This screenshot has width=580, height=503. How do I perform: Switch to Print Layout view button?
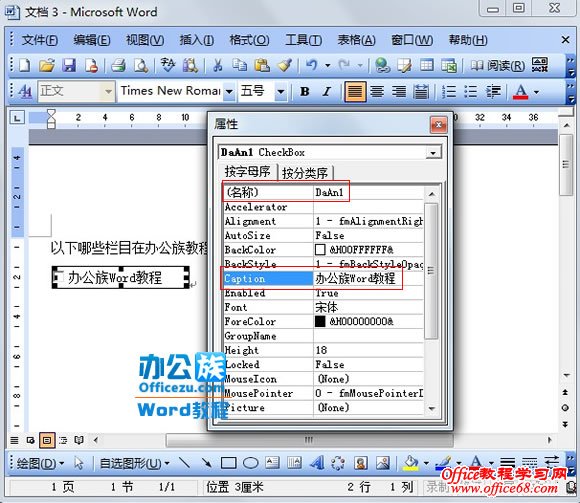pyautogui.click(x=47, y=440)
